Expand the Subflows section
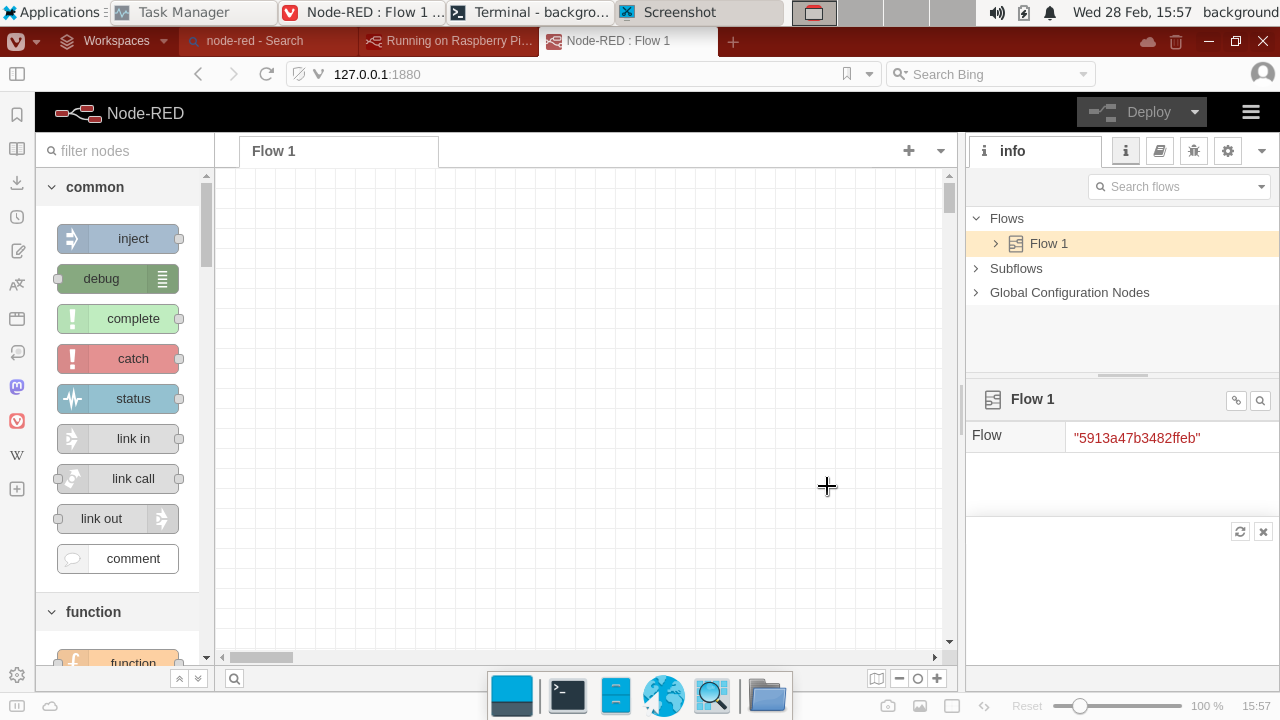 pos(976,268)
